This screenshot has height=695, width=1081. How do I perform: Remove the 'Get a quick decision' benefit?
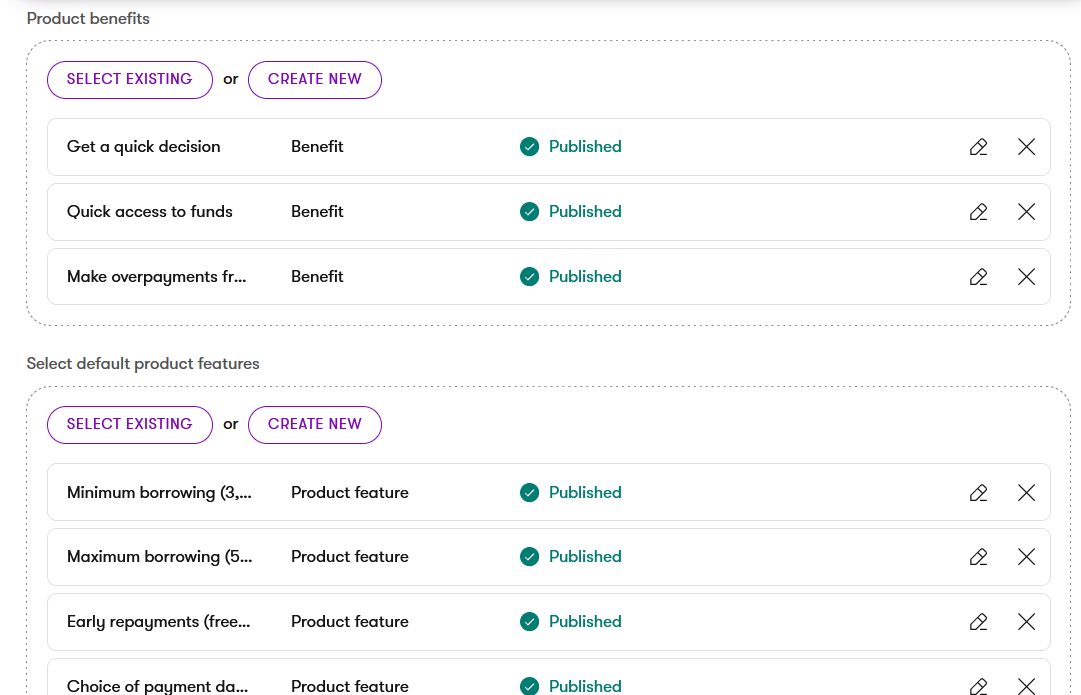coord(1027,147)
